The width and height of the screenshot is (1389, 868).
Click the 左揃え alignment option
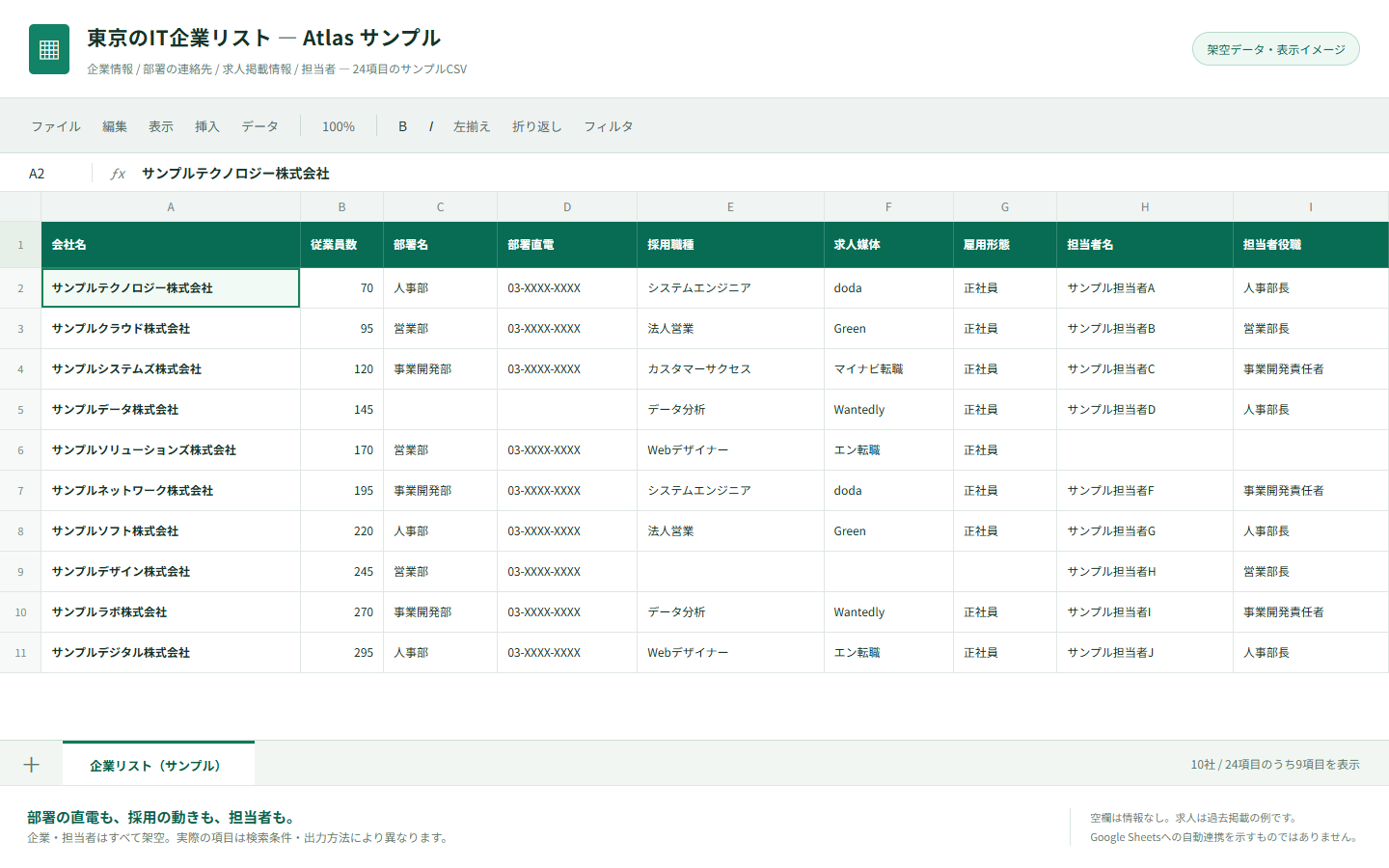coord(472,126)
